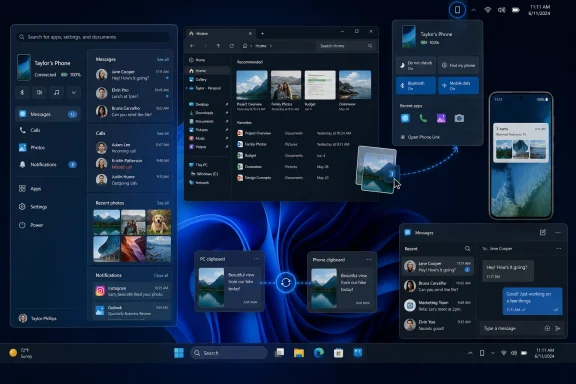Open the Start menu on the taskbar
The height and width of the screenshot is (384, 576).
[179, 353]
